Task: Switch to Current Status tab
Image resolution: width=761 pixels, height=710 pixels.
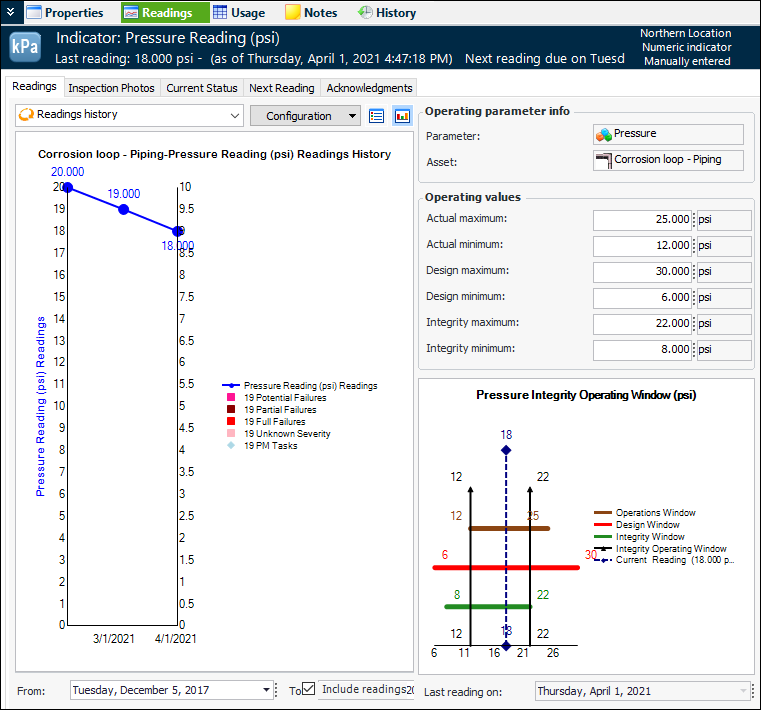Action: [201, 88]
